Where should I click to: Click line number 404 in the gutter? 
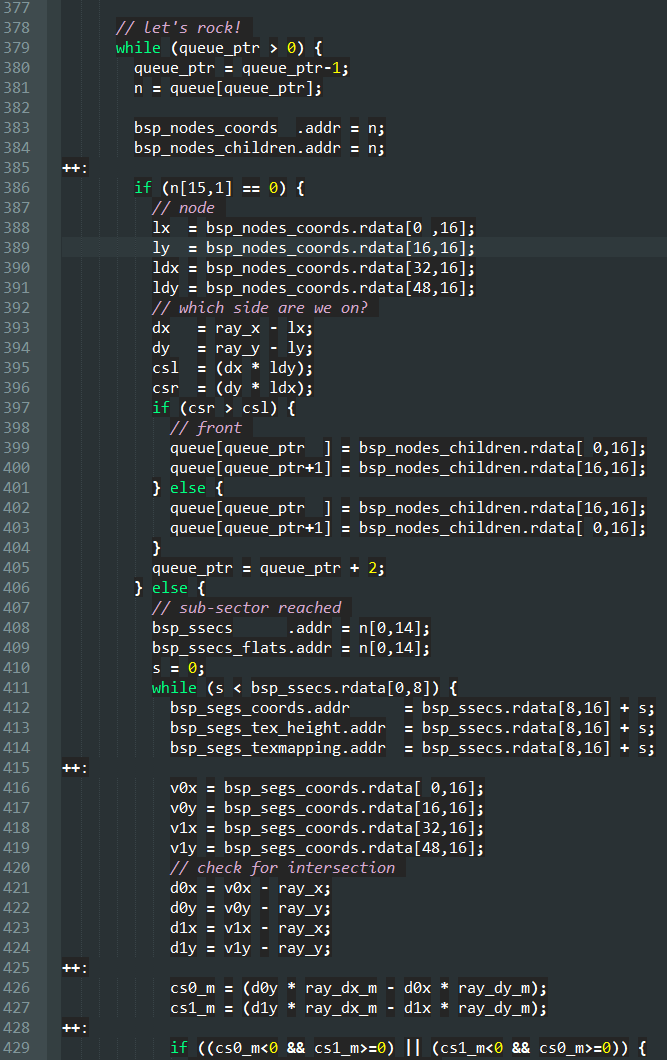pyautogui.click(x=17, y=548)
